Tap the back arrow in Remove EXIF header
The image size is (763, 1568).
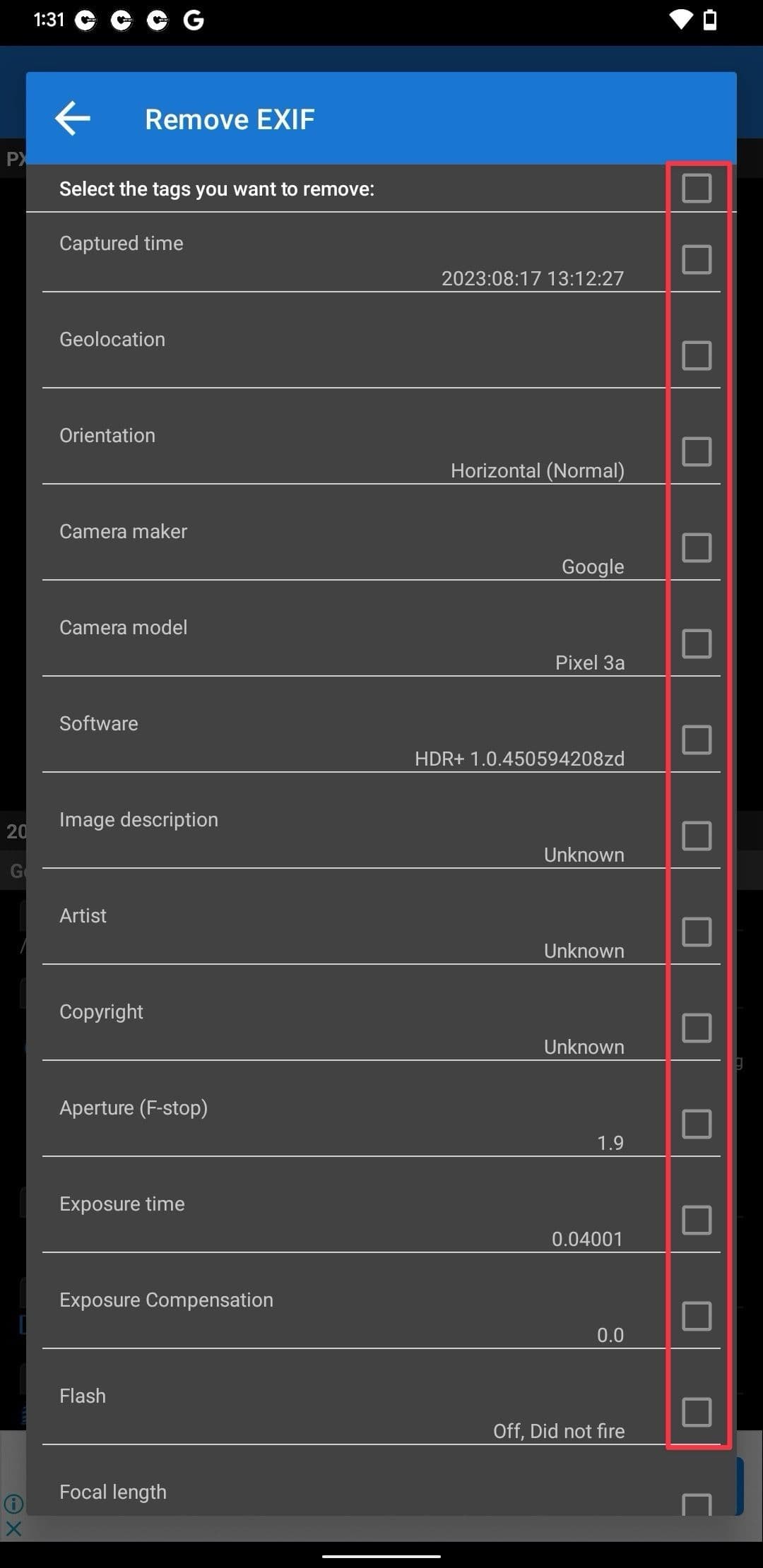click(73, 119)
